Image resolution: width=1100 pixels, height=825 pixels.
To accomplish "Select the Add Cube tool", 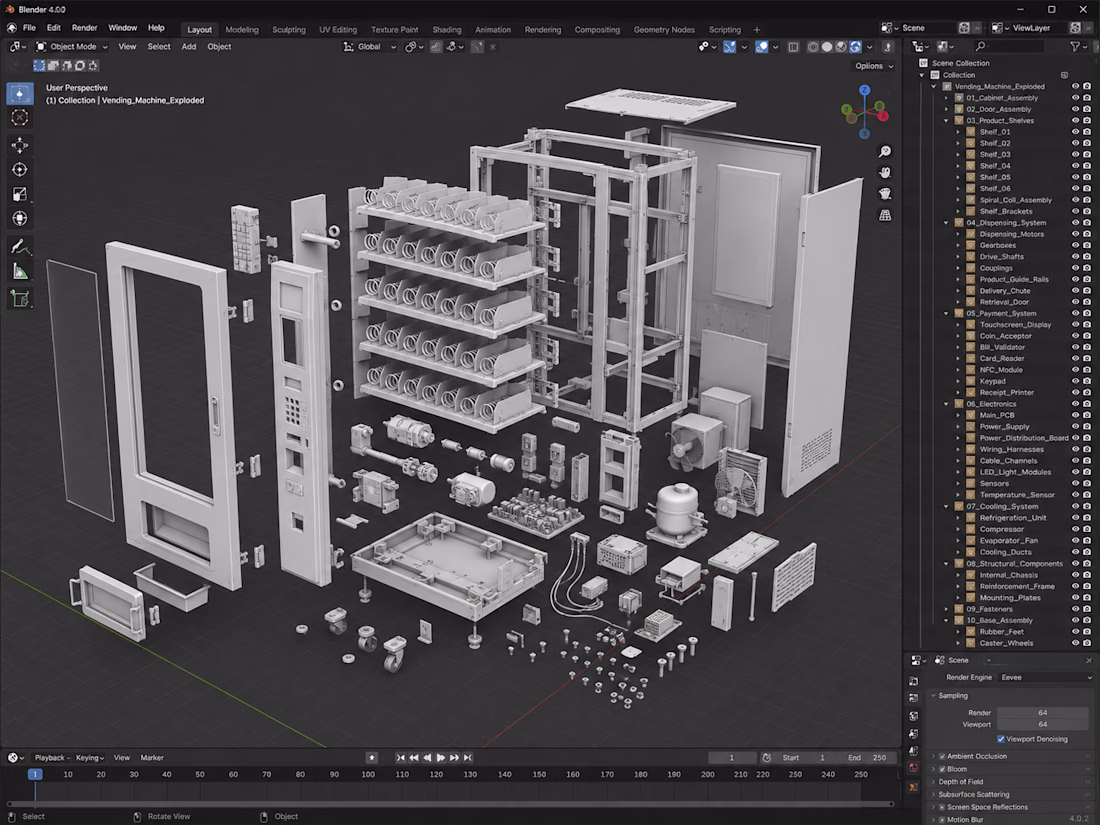I will 20,299.
